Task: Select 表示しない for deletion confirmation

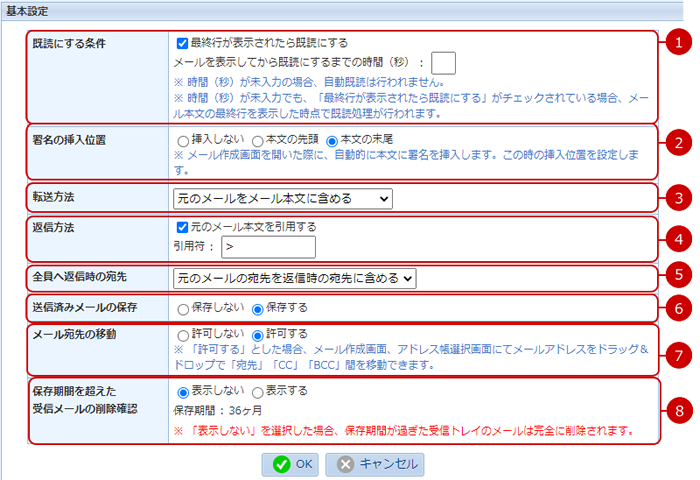Action: pyautogui.click(x=183, y=393)
